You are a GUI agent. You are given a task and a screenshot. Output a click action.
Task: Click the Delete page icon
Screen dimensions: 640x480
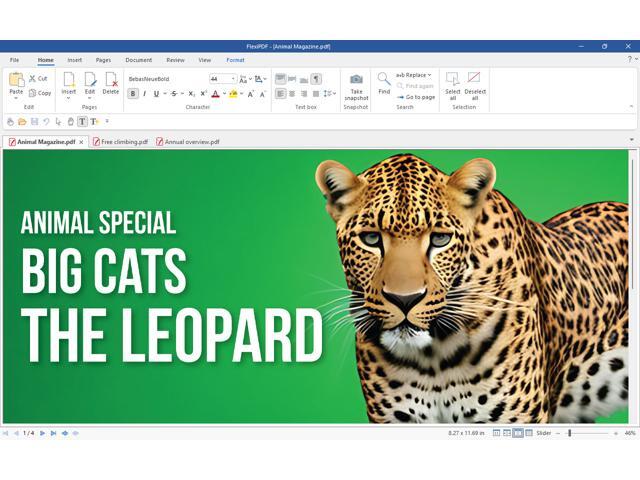(111, 79)
